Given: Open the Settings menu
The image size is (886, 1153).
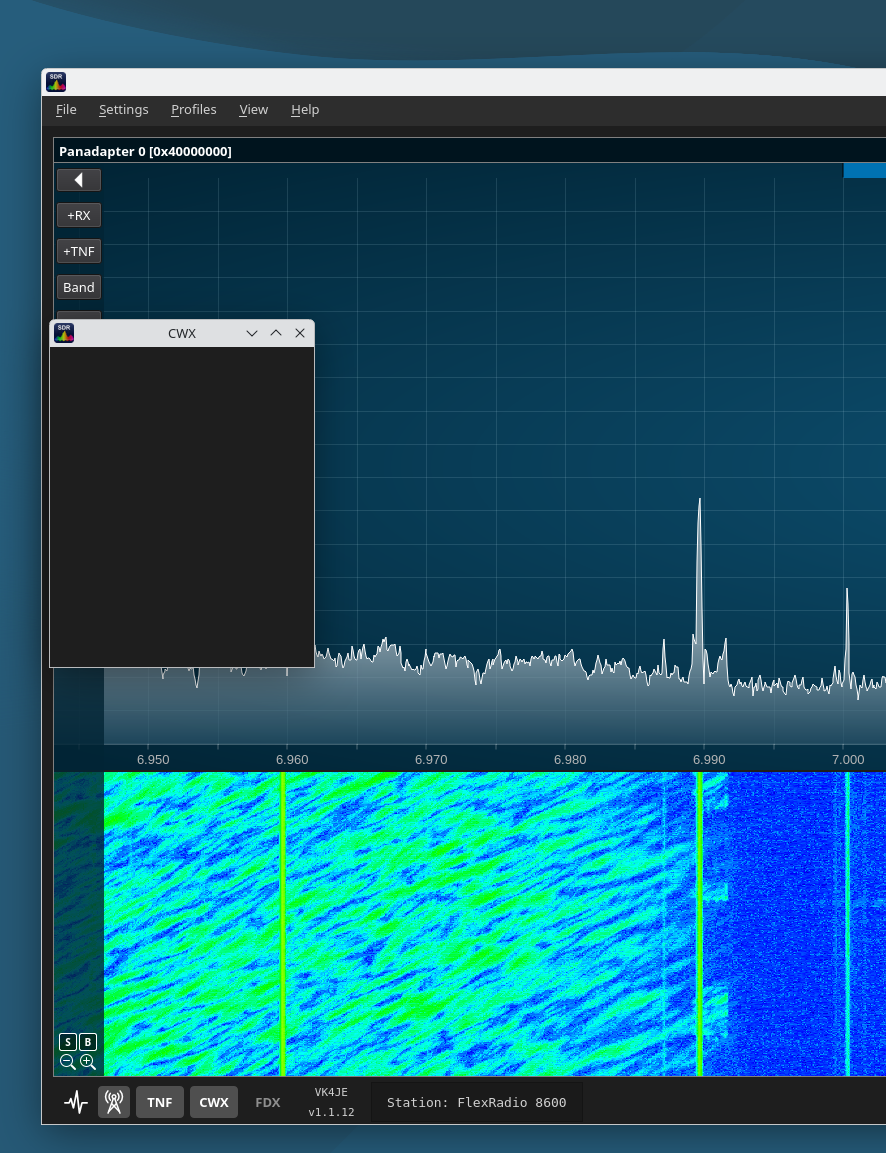Looking at the screenshot, I should [124, 110].
